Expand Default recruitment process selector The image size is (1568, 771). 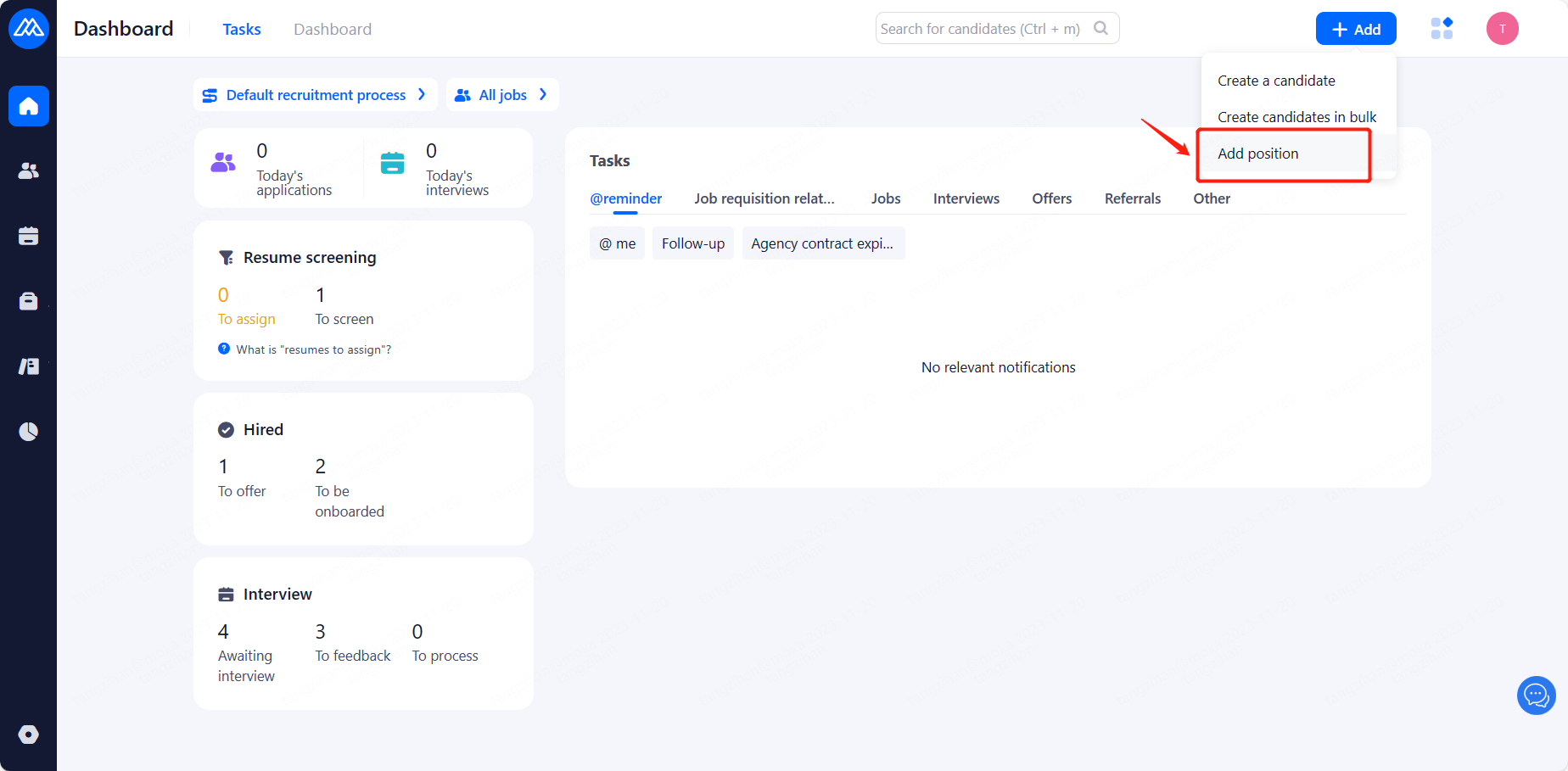315,95
